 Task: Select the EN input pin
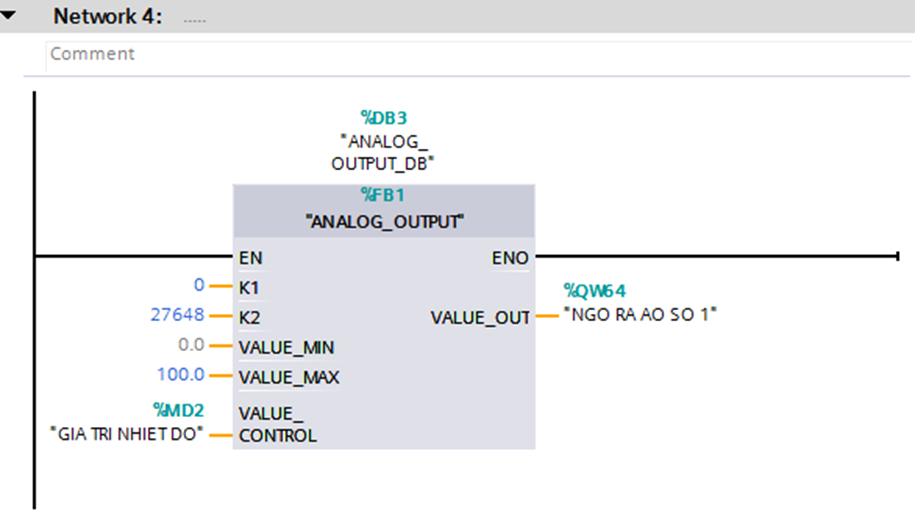[x=250, y=258]
